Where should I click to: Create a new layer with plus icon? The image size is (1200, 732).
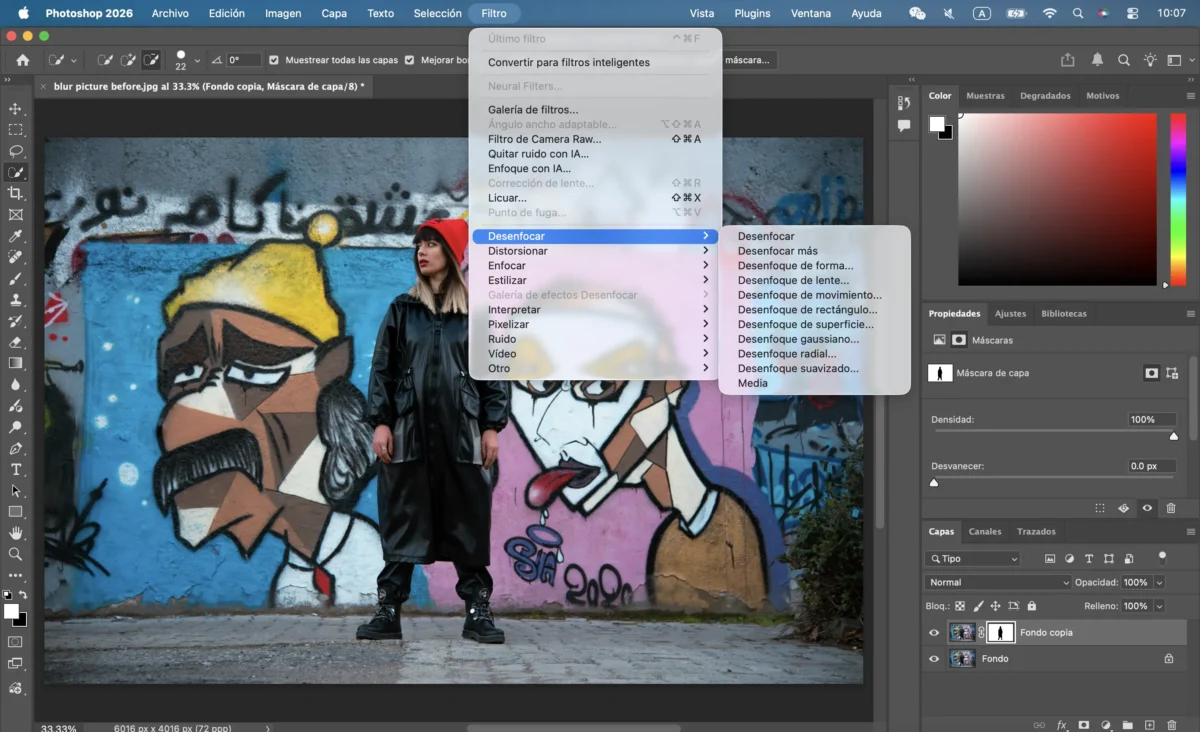(1149, 725)
